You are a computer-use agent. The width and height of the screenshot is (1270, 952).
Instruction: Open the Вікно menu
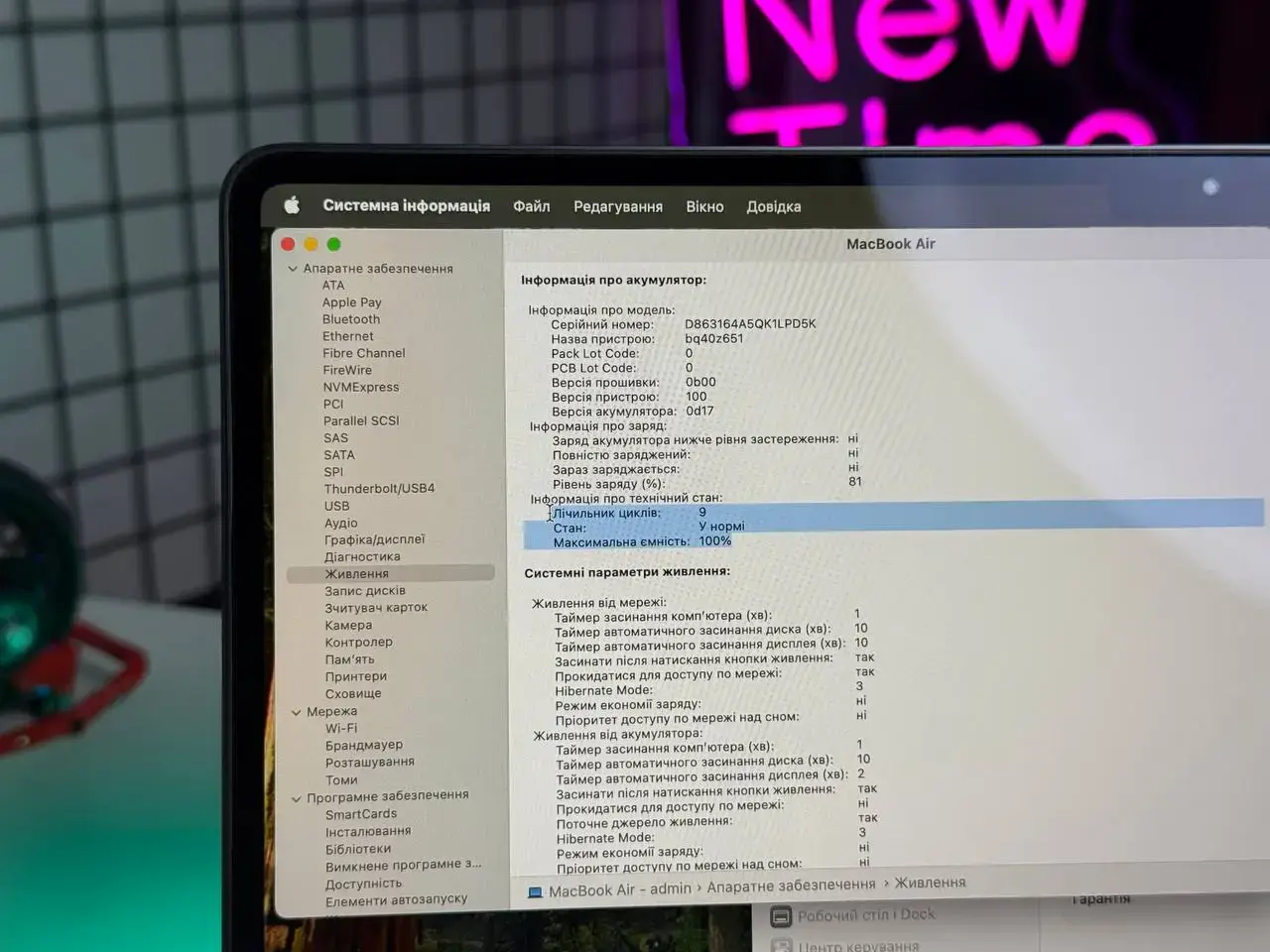click(x=704, y=206)
